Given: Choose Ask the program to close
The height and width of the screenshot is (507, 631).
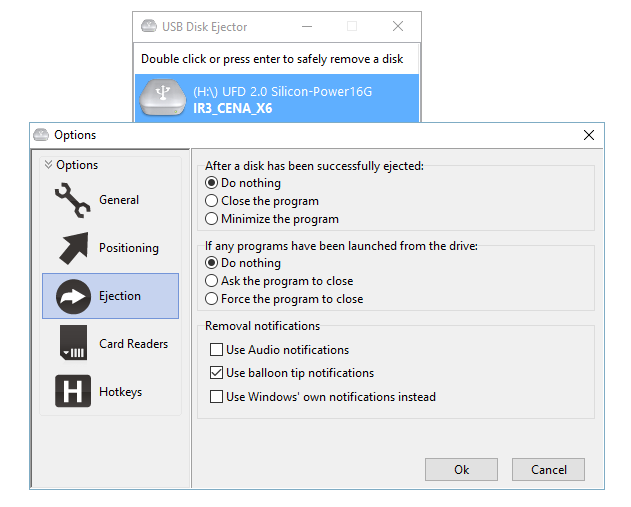Looking at the screenshot, I should pyautogui.click(x=211, y=281).
